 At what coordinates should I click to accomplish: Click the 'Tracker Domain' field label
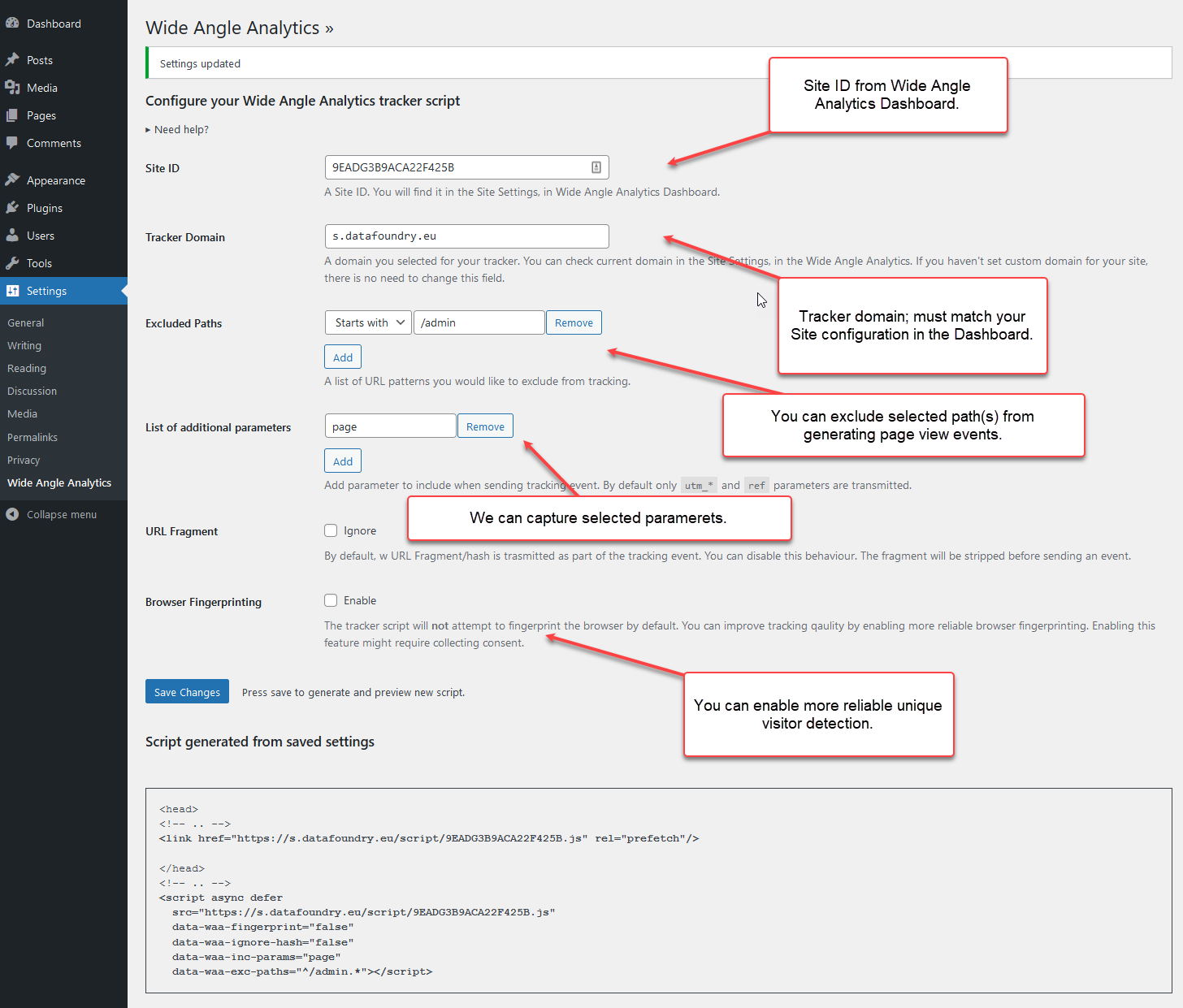point(185,237)
